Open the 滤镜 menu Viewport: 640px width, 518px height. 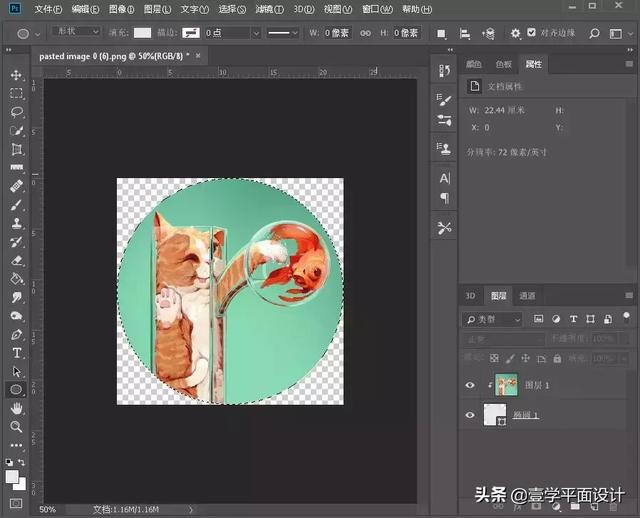click(x=269, y=9)
